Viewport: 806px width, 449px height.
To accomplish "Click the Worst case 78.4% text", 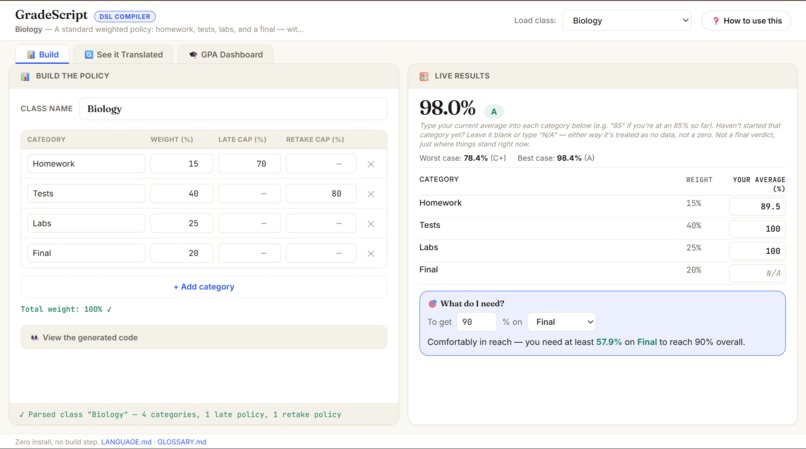I will coord(463,158).
